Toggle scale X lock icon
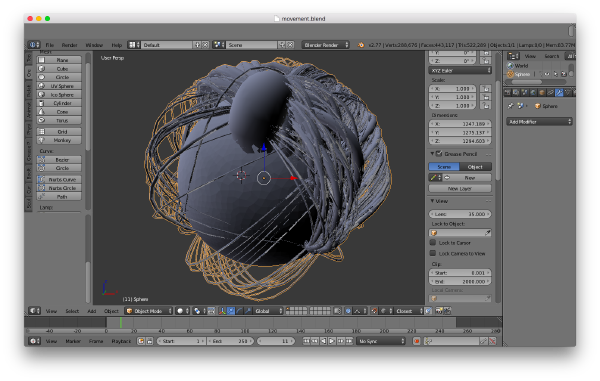 [486, 88]
